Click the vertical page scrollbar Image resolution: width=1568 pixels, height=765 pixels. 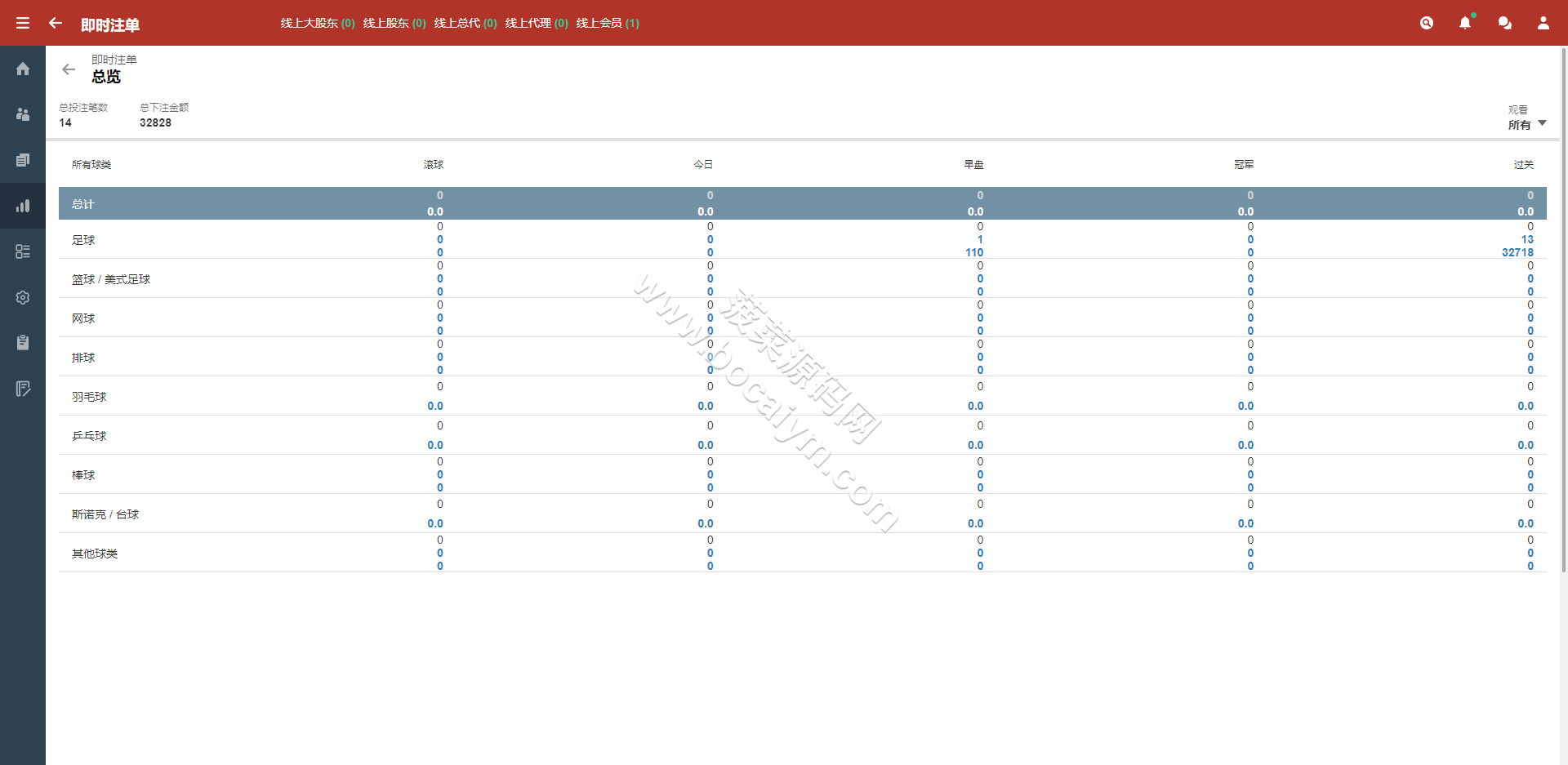(1563, 310)
